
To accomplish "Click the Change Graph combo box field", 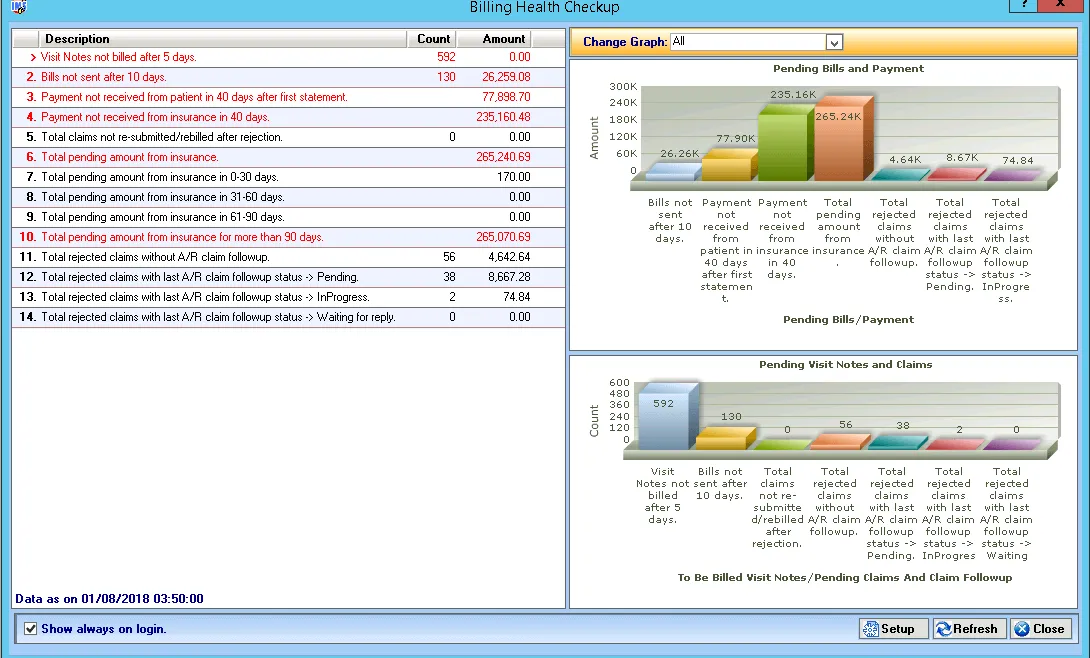I will pos(747,42).
